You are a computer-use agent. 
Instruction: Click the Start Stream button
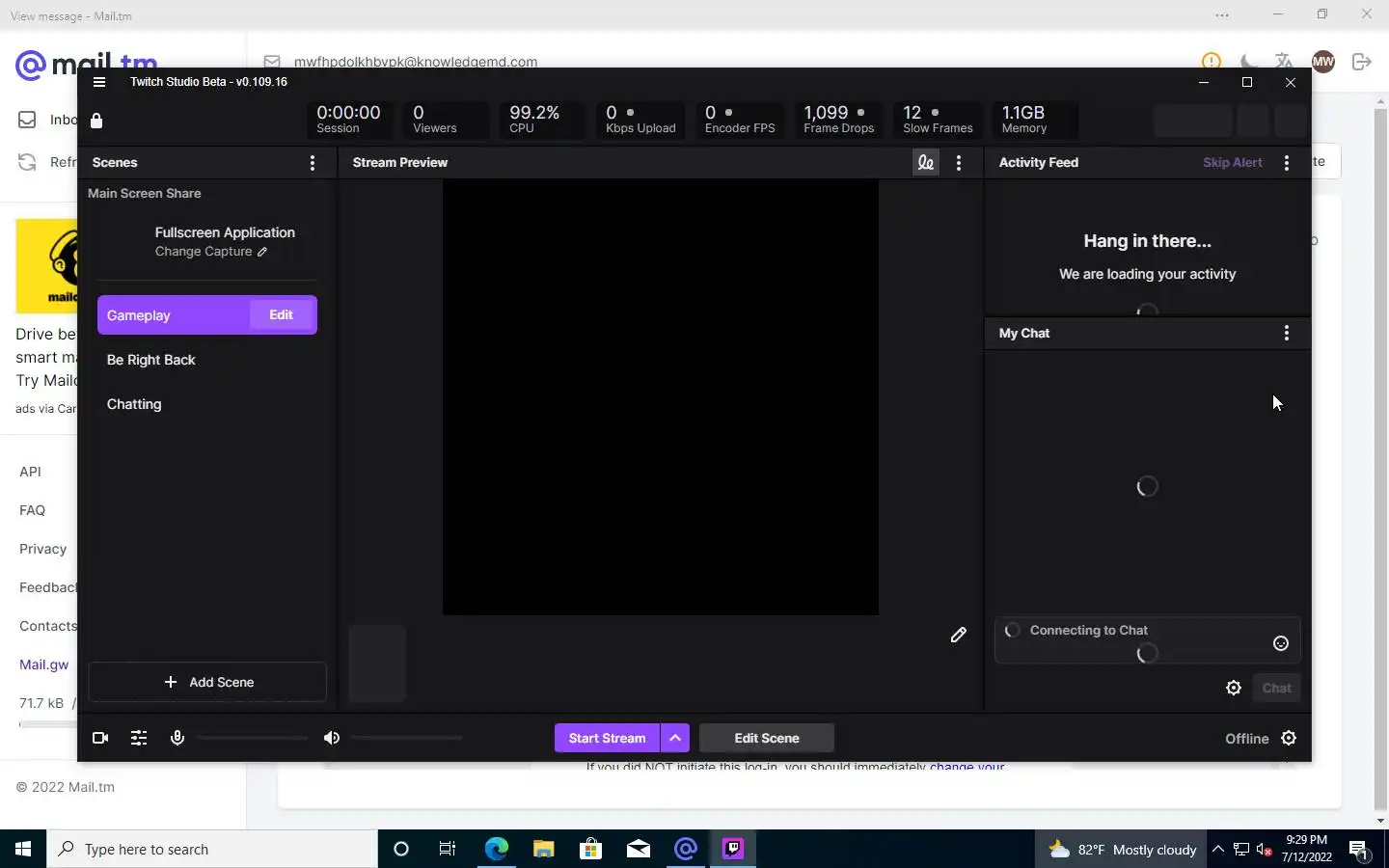[607, 738]
